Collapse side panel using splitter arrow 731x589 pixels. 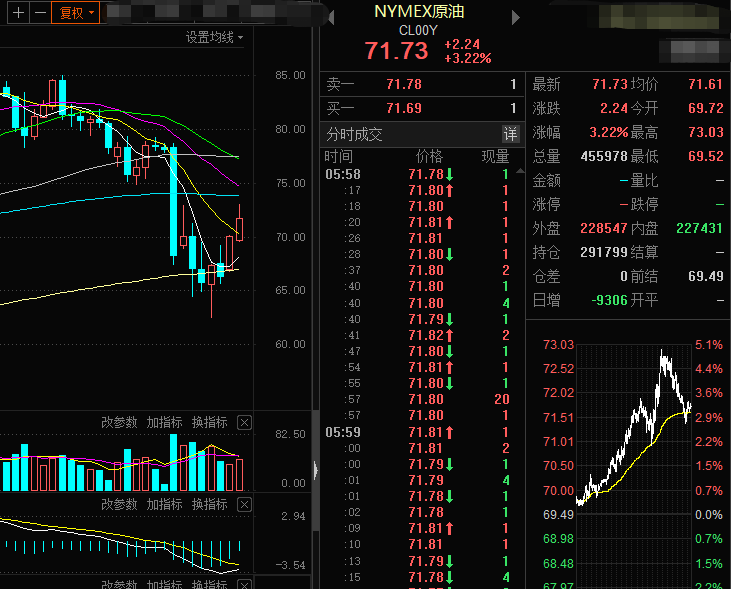316,471
